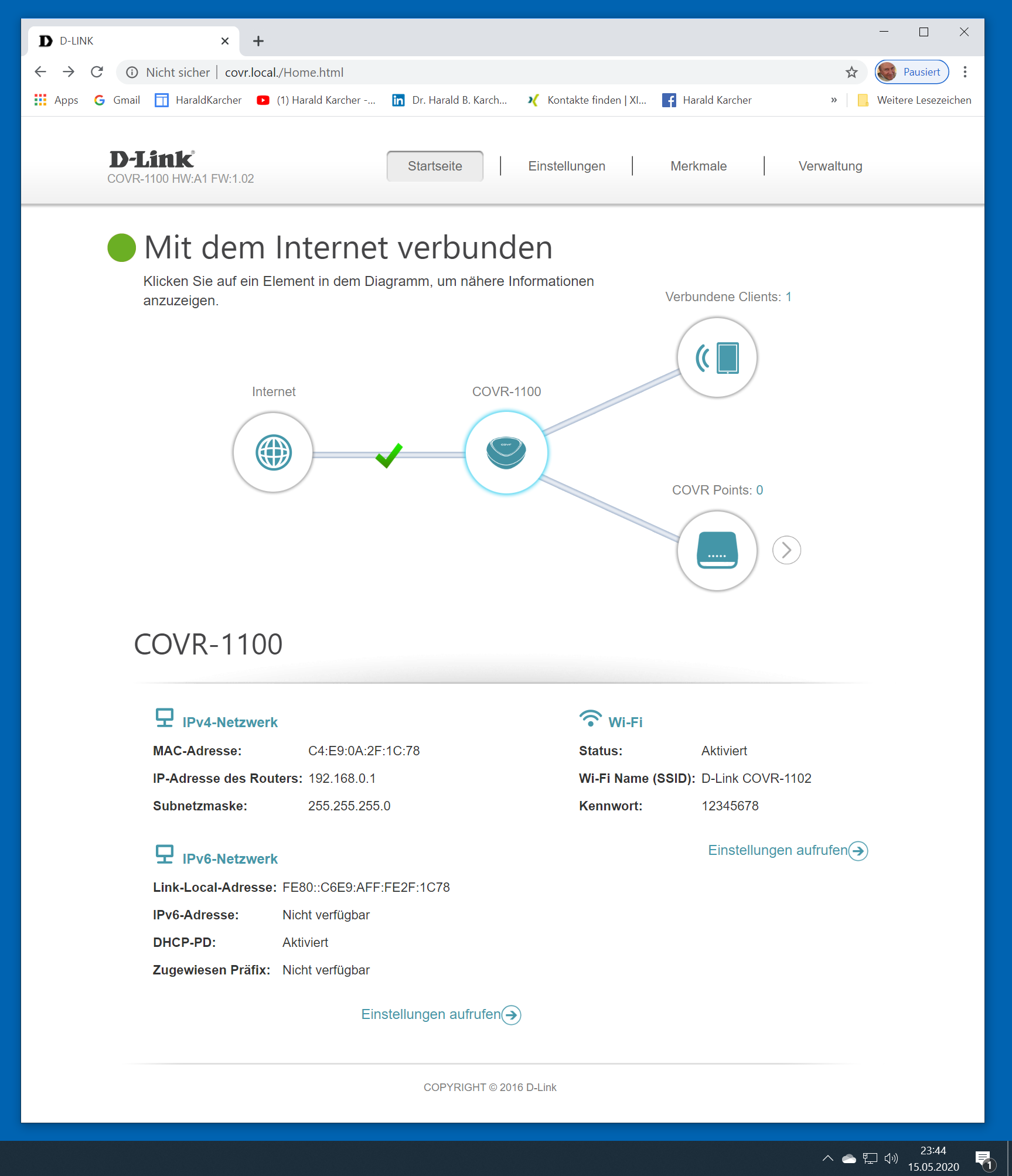Image resolution: width=1012 pixels, height=1176 pixels.
Task: Click the Mit dem Internet verbunden heading
Action: coord(349,247)
